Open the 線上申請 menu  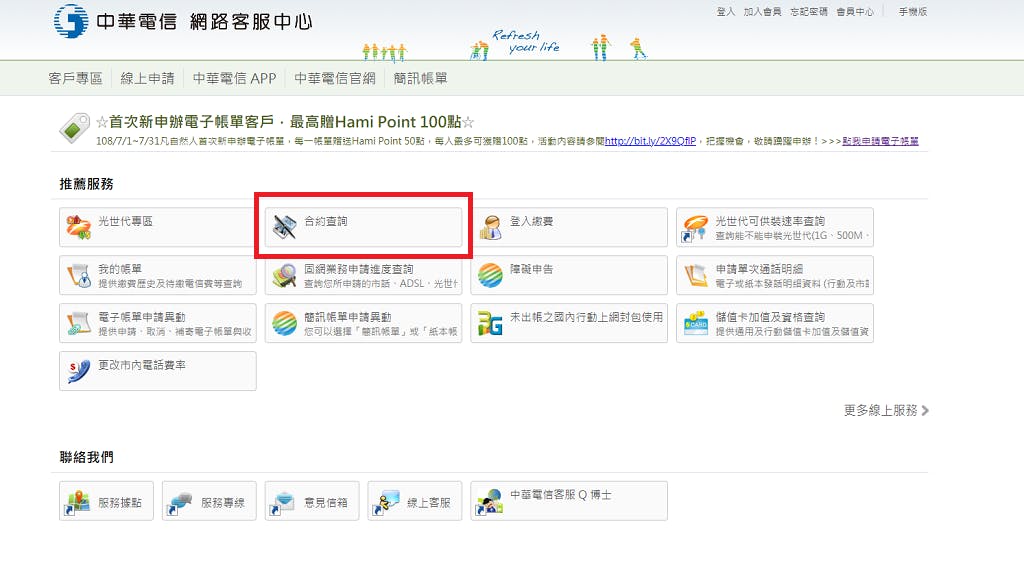148,78
